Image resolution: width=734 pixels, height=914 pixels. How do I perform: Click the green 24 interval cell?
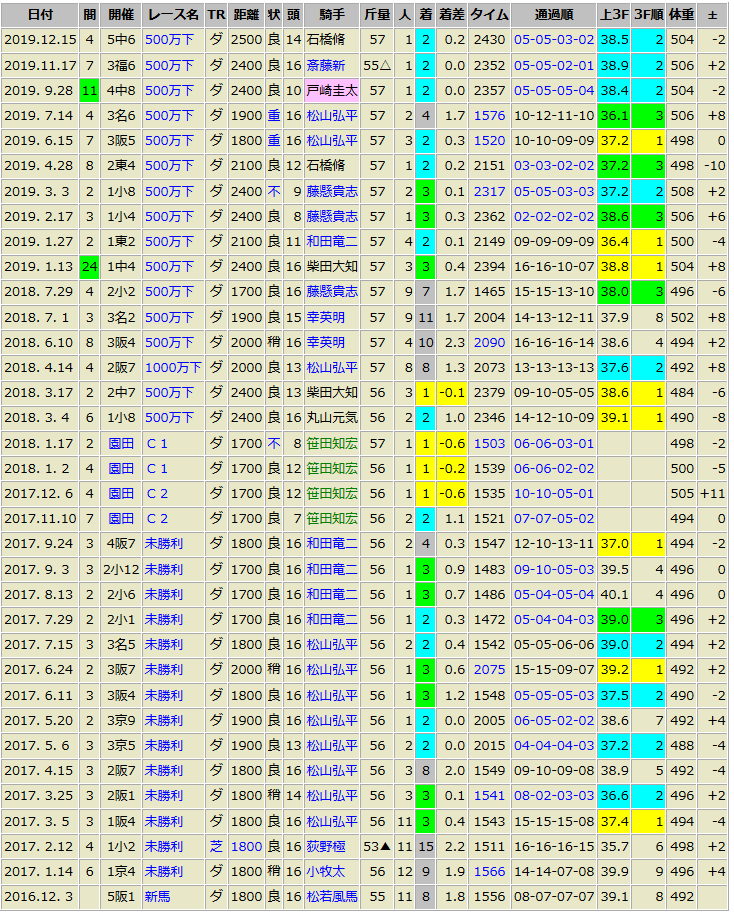(89, 266)
